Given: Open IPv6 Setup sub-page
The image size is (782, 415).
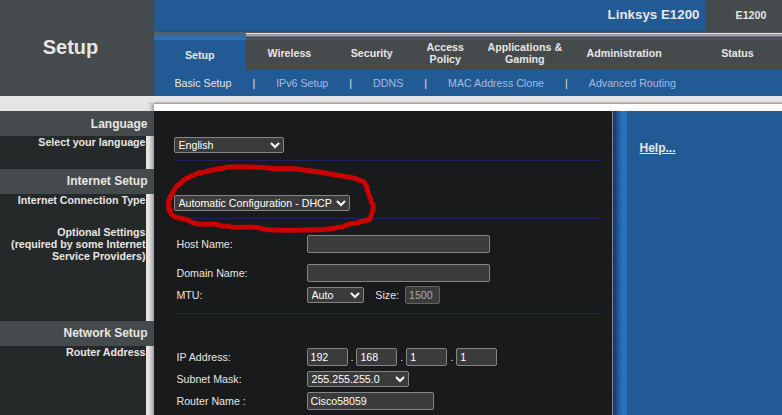Looking at the screenshot, I should click(x=302, y=83).
